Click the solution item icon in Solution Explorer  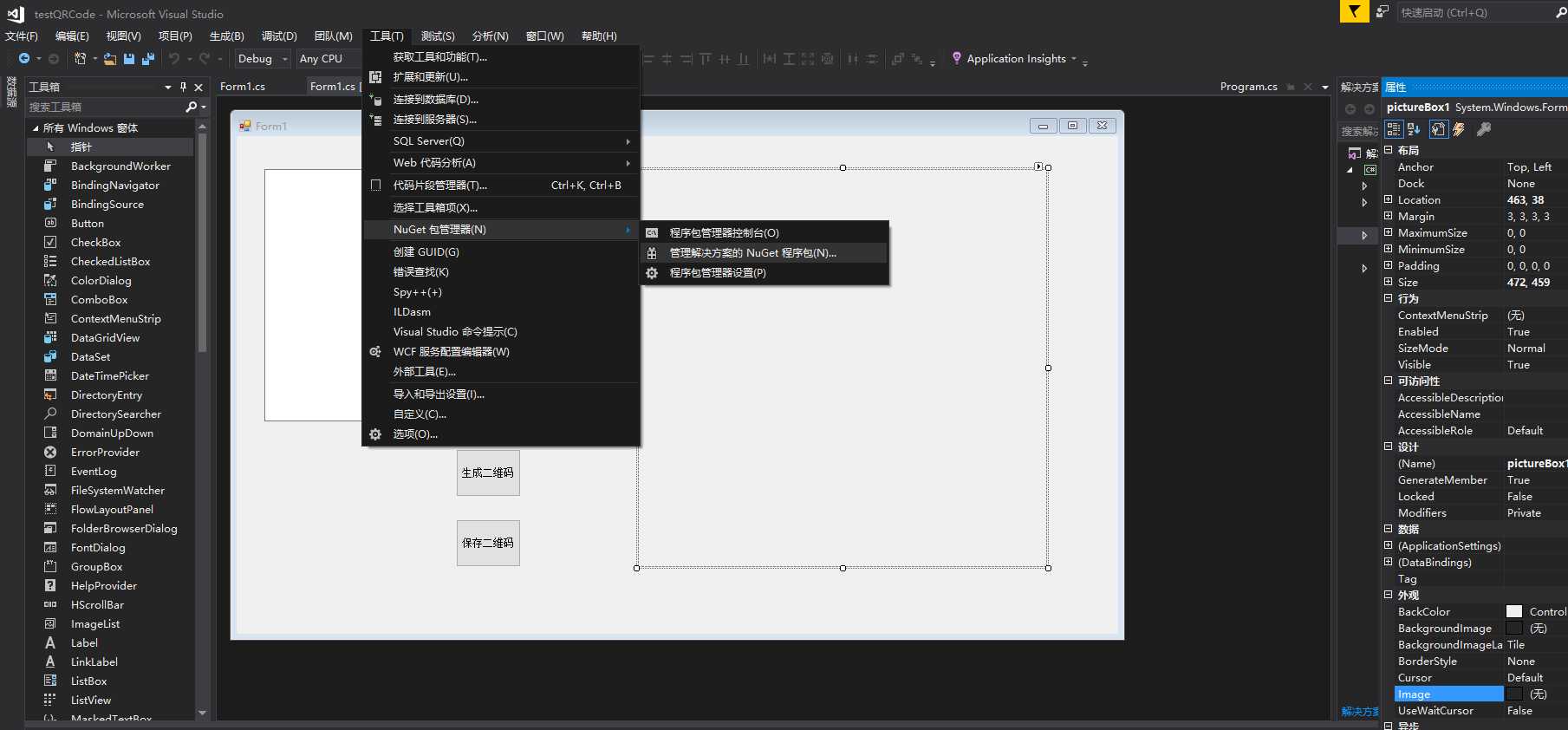coord(1355,153)
